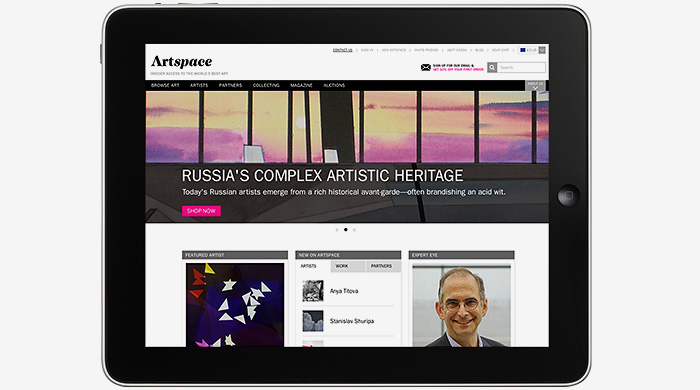Click the Sign In link

(367, 50)
